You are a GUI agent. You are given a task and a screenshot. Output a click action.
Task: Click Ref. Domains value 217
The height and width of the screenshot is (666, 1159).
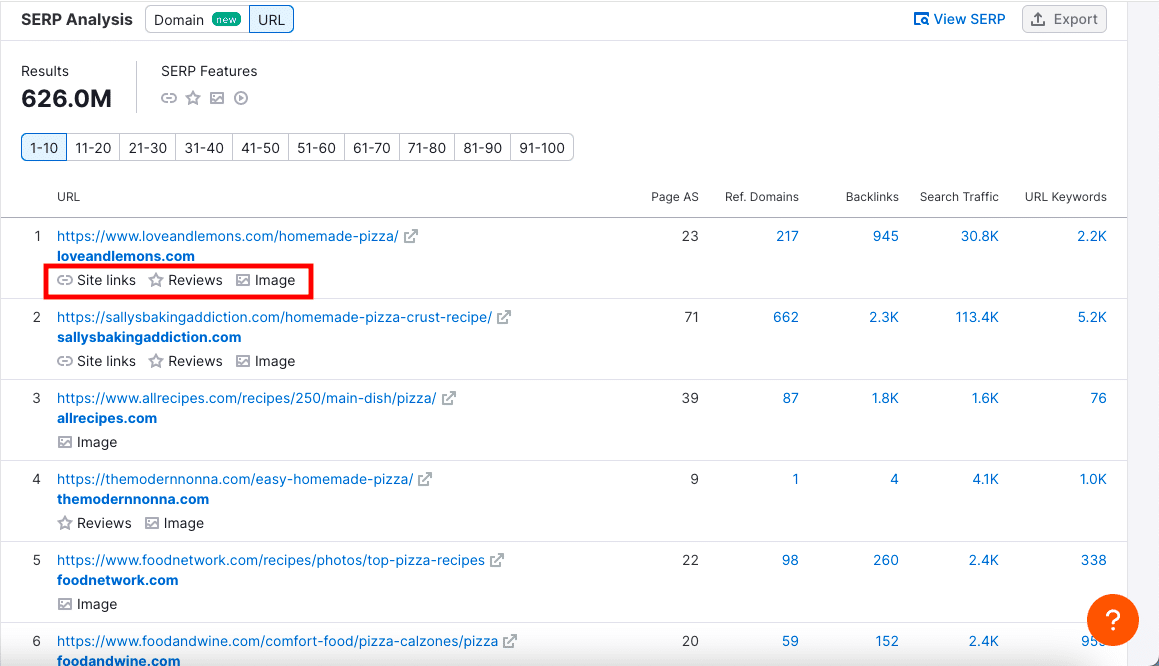787,237
